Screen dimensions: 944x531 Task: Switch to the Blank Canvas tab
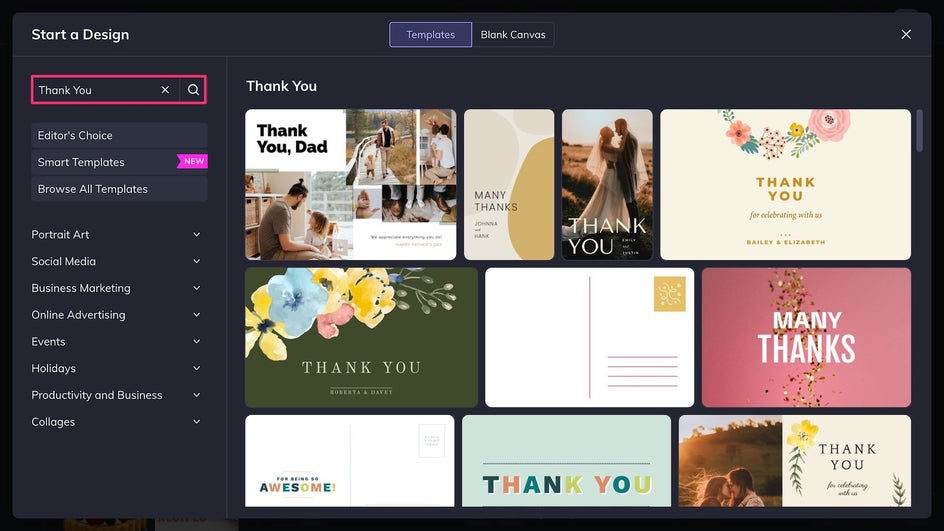[x=513, y=34]
